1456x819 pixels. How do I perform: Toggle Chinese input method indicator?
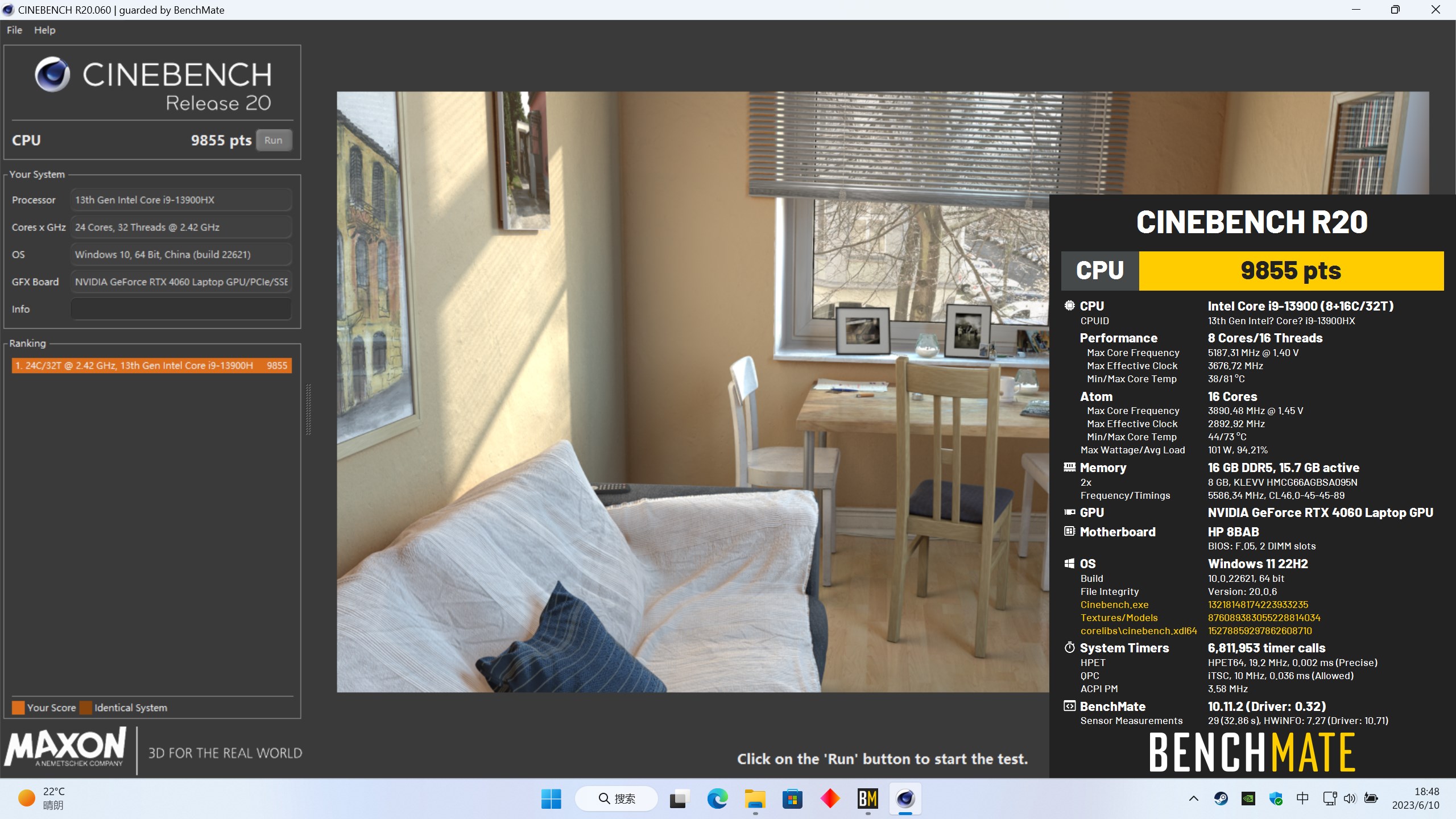pyautogui.click(x=1302, y=799)
